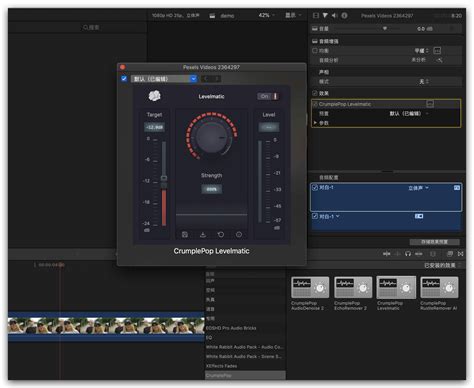Image resolution: width=474 pixels, height=388 pixels.
Task: Toggle the effects section checkbox in inspector
Action: tap(315, 93)
